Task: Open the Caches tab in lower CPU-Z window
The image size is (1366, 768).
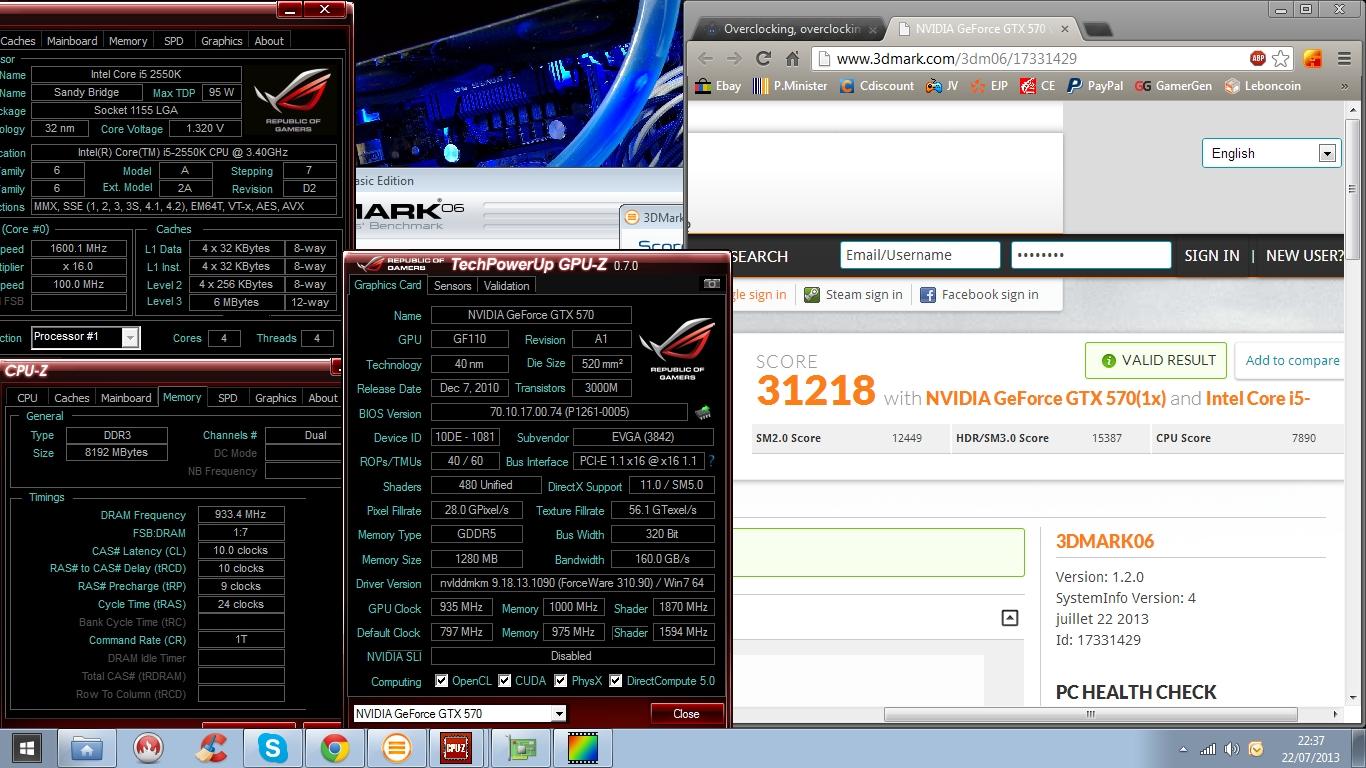Action: click(x=72, y=398)
